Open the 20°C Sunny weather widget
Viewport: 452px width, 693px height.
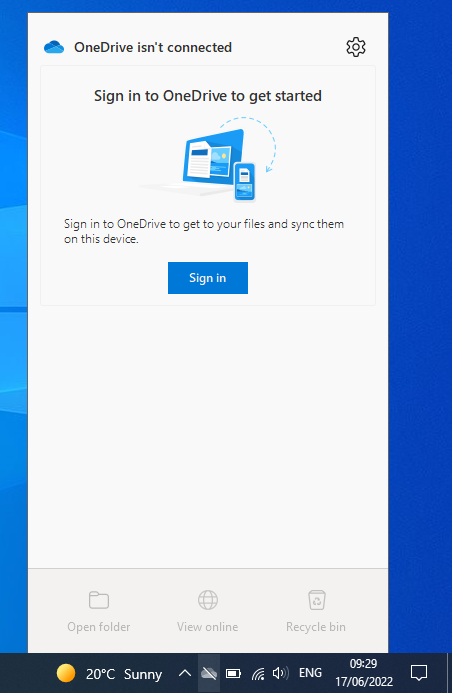pyautogui.click(x=109, y=674)
